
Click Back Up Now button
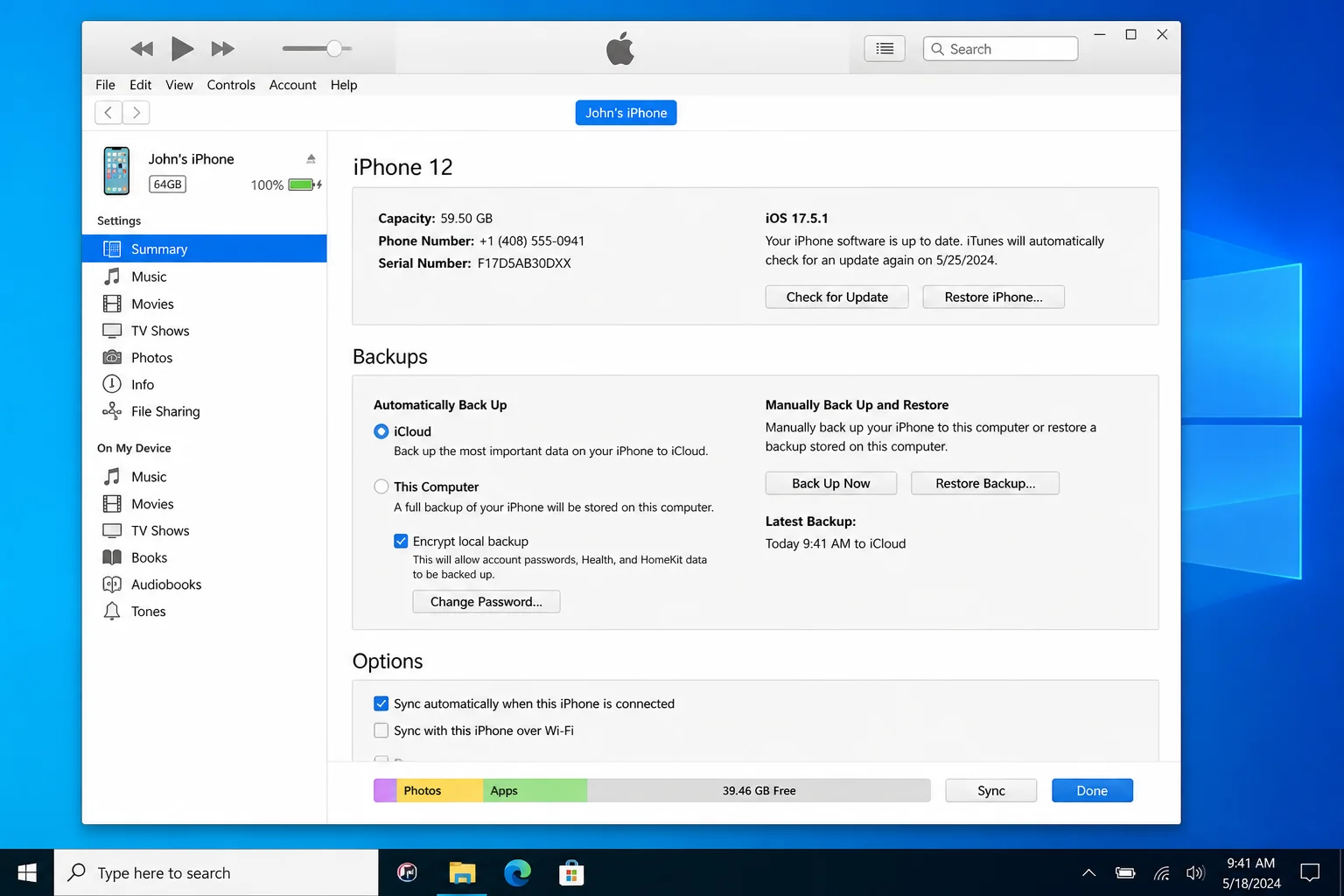[831, 483]
